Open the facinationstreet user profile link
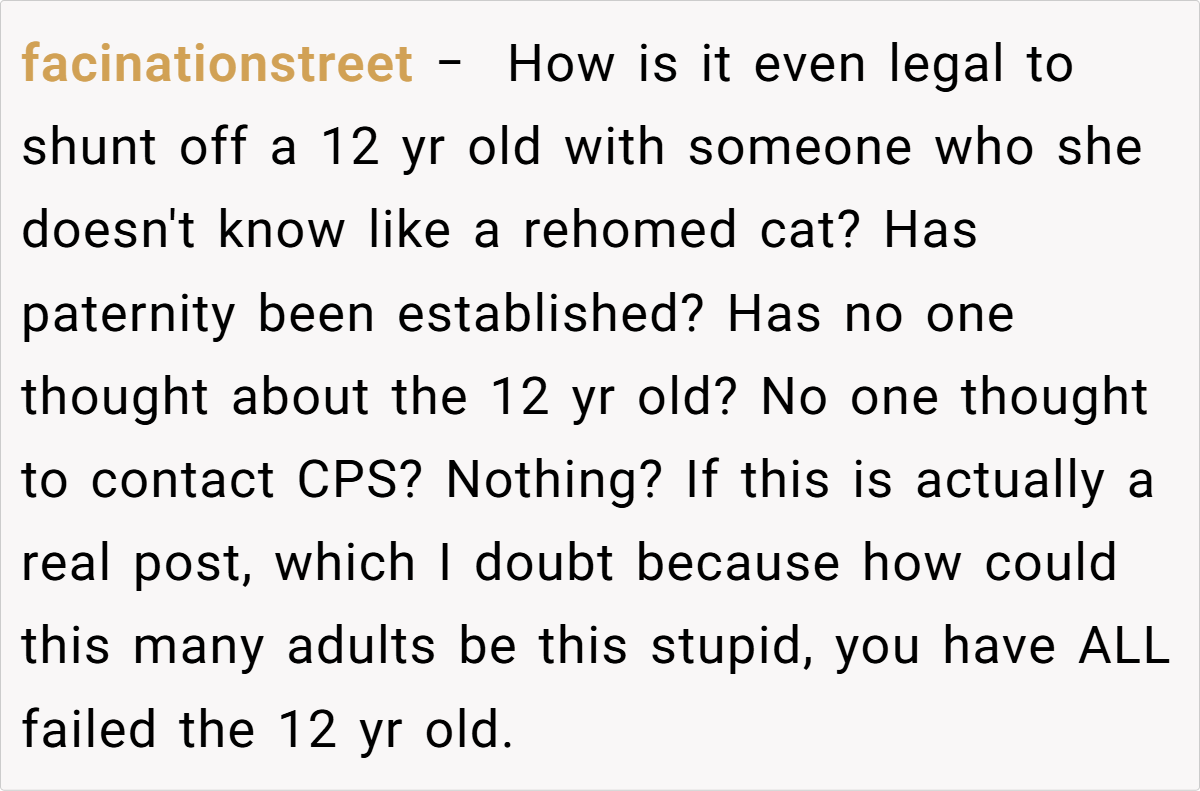The width and height of the screenshot is (1200, 791). (217, 66)
